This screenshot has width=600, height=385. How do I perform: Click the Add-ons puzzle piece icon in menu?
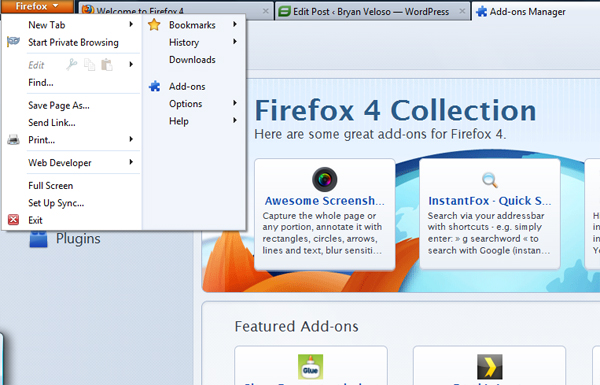pos(154,86)
